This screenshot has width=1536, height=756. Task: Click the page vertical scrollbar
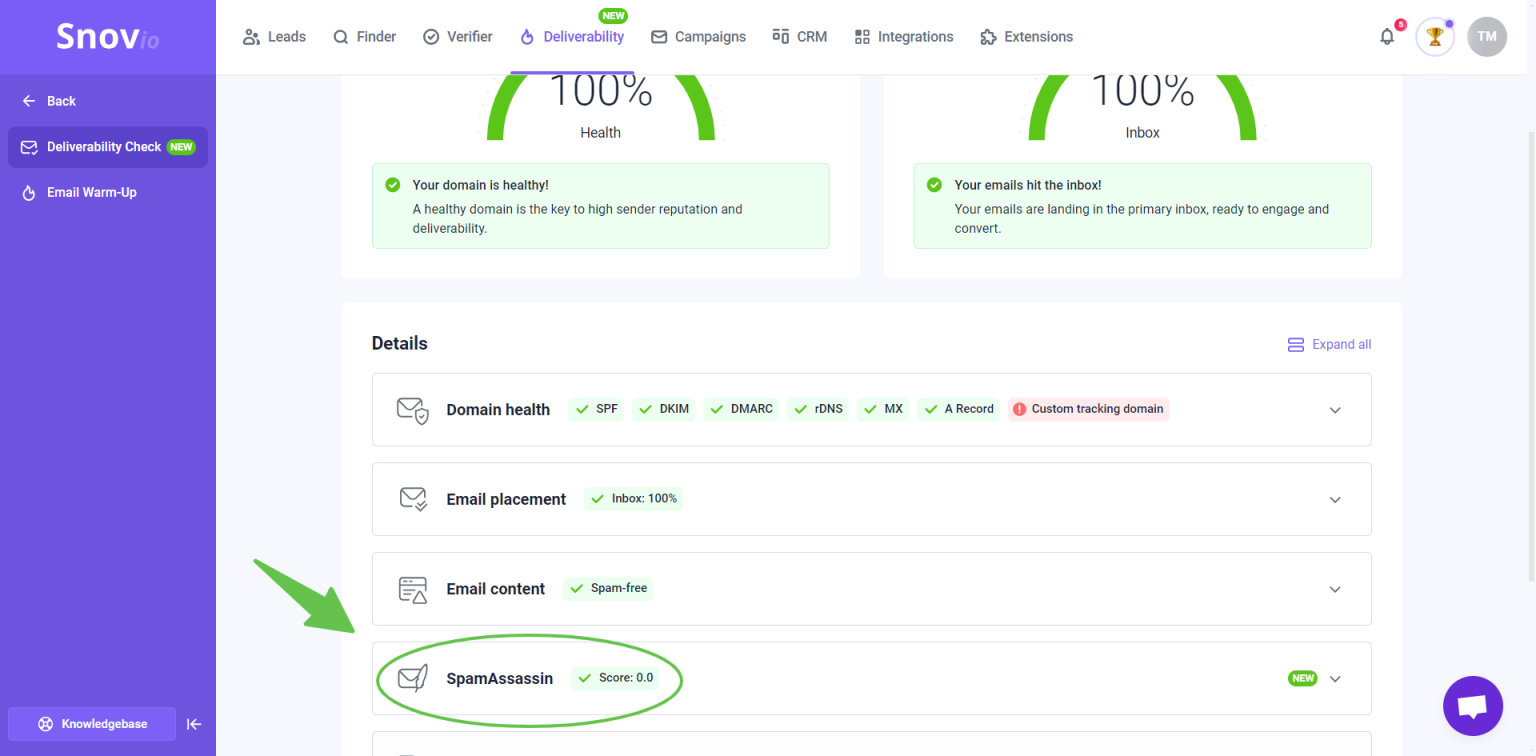pyautogui.click(x=1531, y=355)
